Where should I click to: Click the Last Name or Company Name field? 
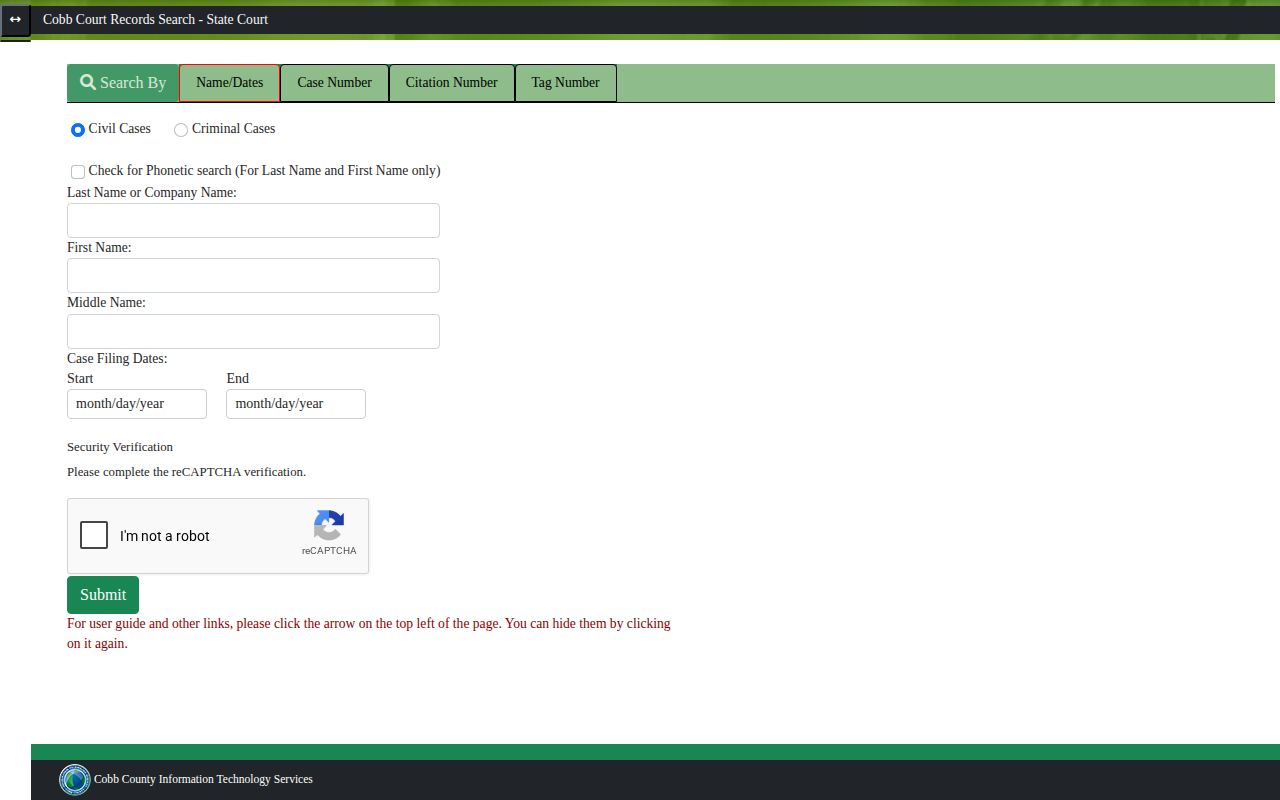tap(253, 221)
